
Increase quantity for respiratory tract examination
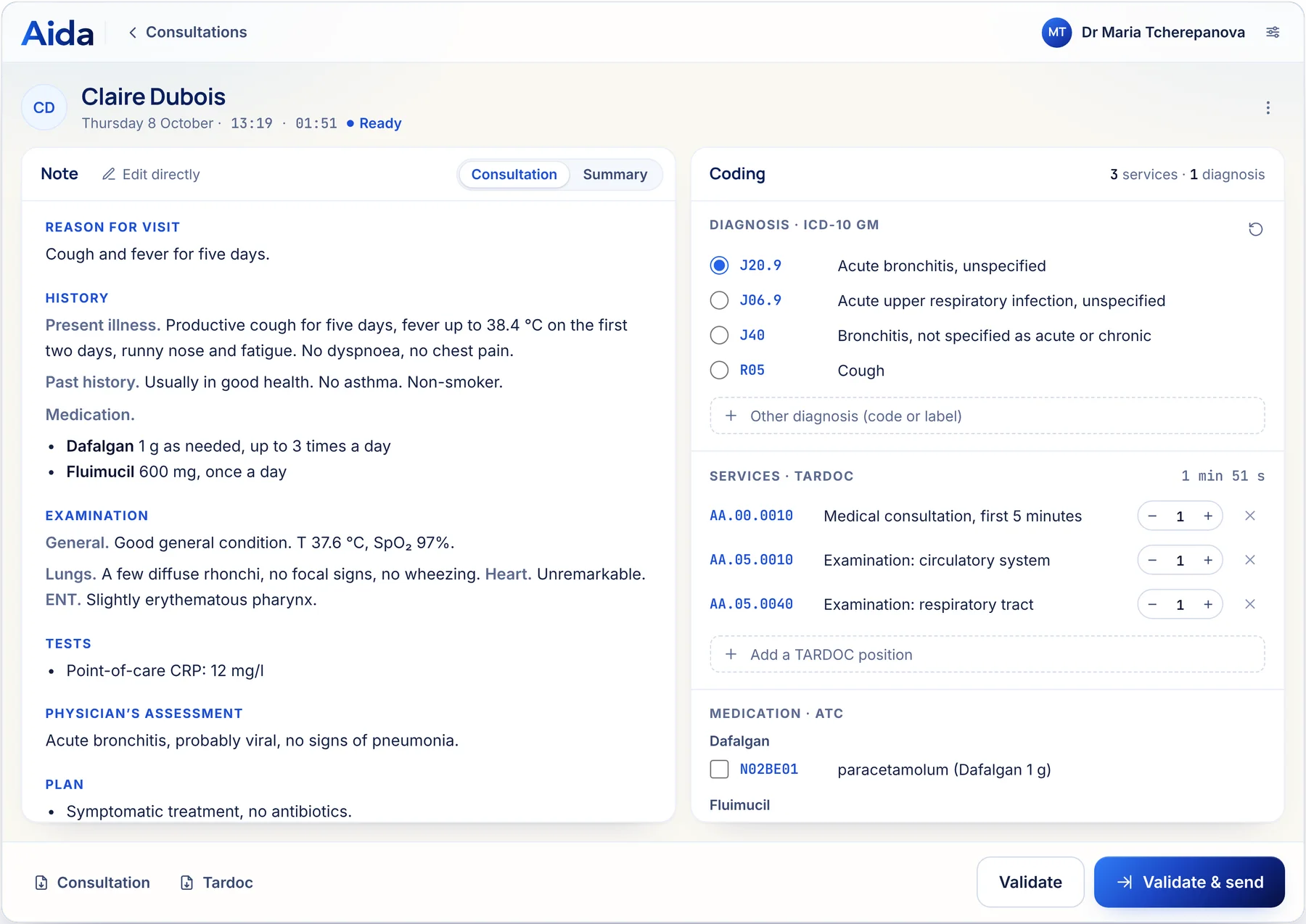1208,604
